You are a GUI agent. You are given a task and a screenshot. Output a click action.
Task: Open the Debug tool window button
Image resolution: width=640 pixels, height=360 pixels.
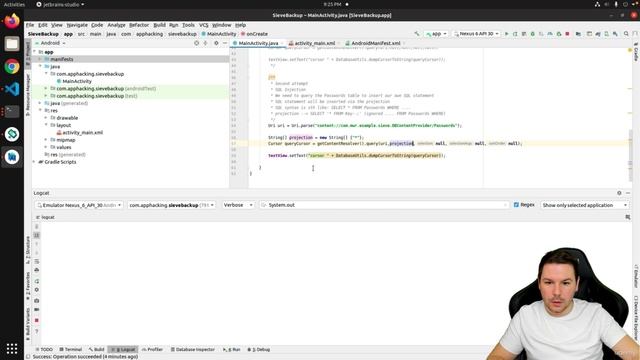(x=259, y=349)
